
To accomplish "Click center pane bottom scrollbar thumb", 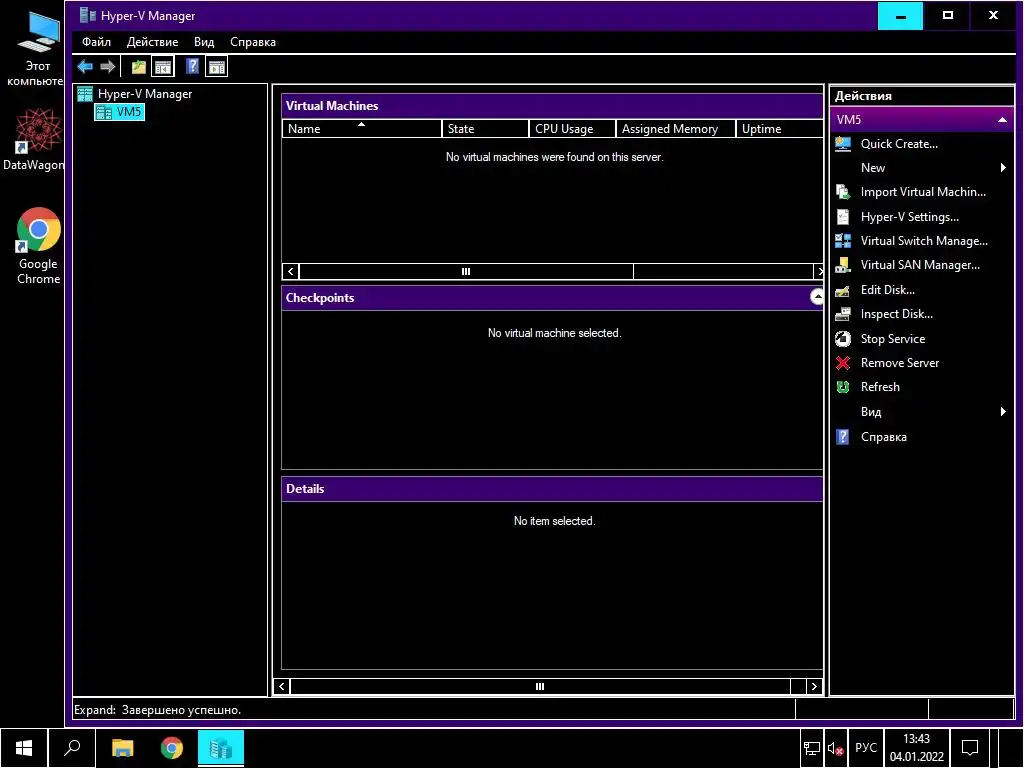I will (x=540, y=686).
